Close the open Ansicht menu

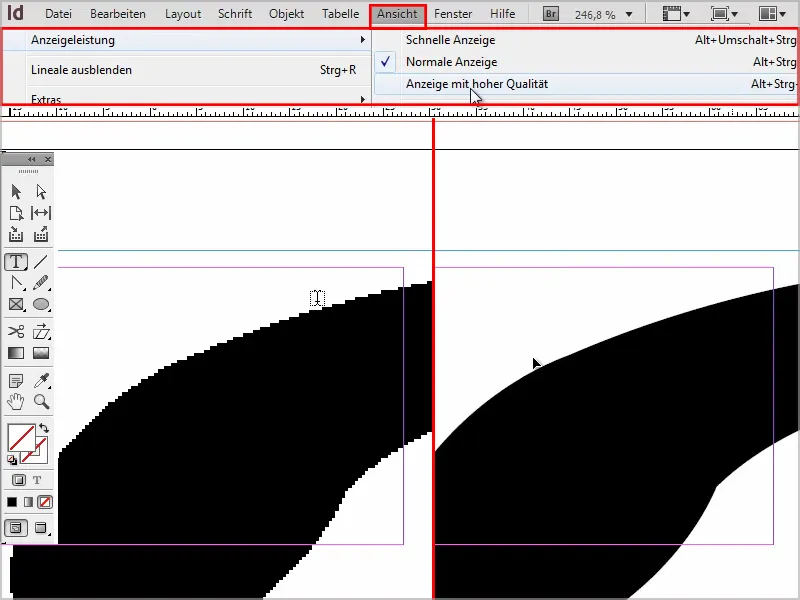[397, 14]
